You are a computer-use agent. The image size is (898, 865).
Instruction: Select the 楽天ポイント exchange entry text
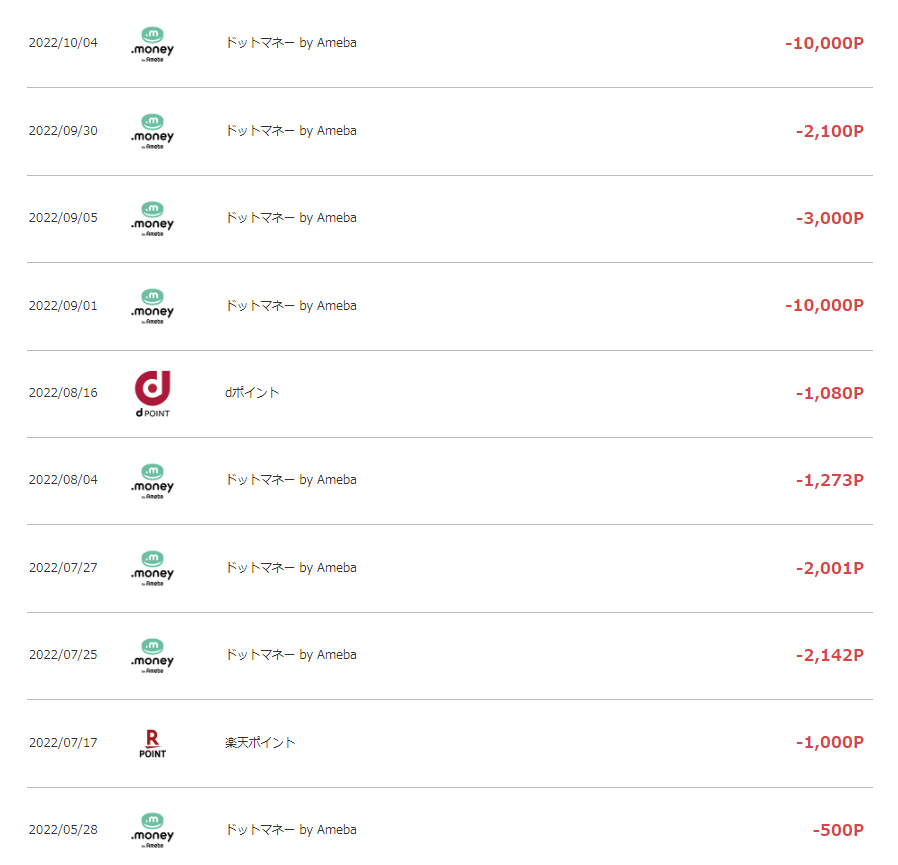point(260,743)
